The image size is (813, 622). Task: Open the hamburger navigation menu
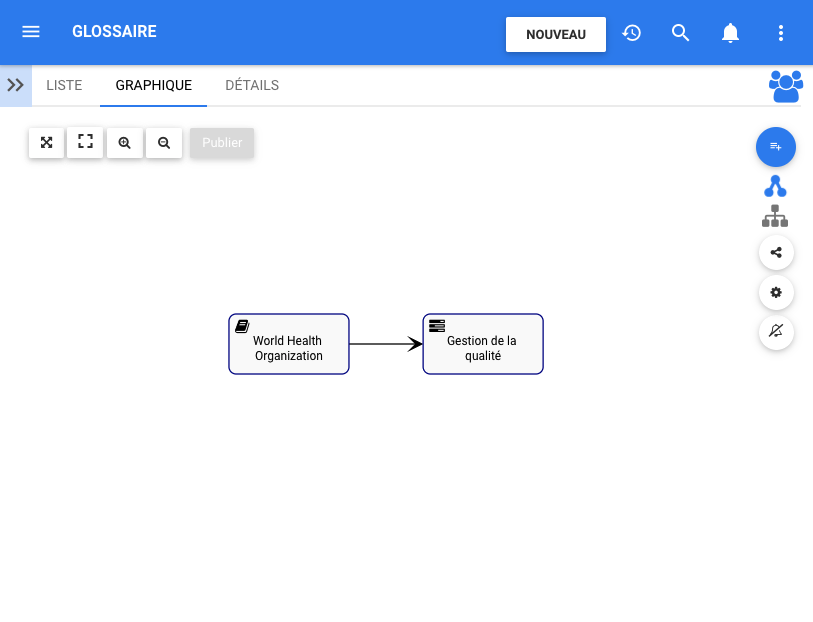coord(31,32)
